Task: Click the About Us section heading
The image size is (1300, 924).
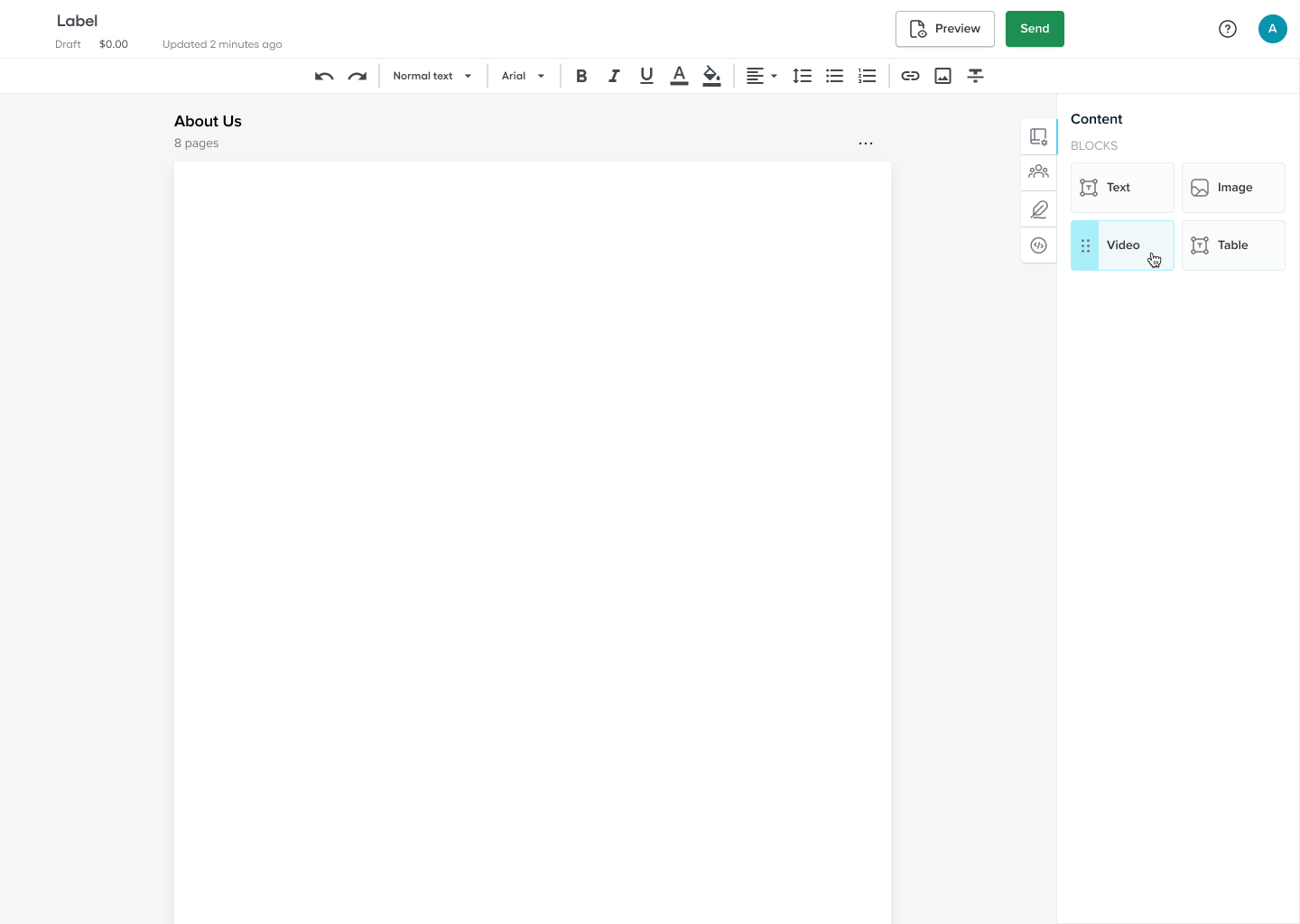Action: 208,121
